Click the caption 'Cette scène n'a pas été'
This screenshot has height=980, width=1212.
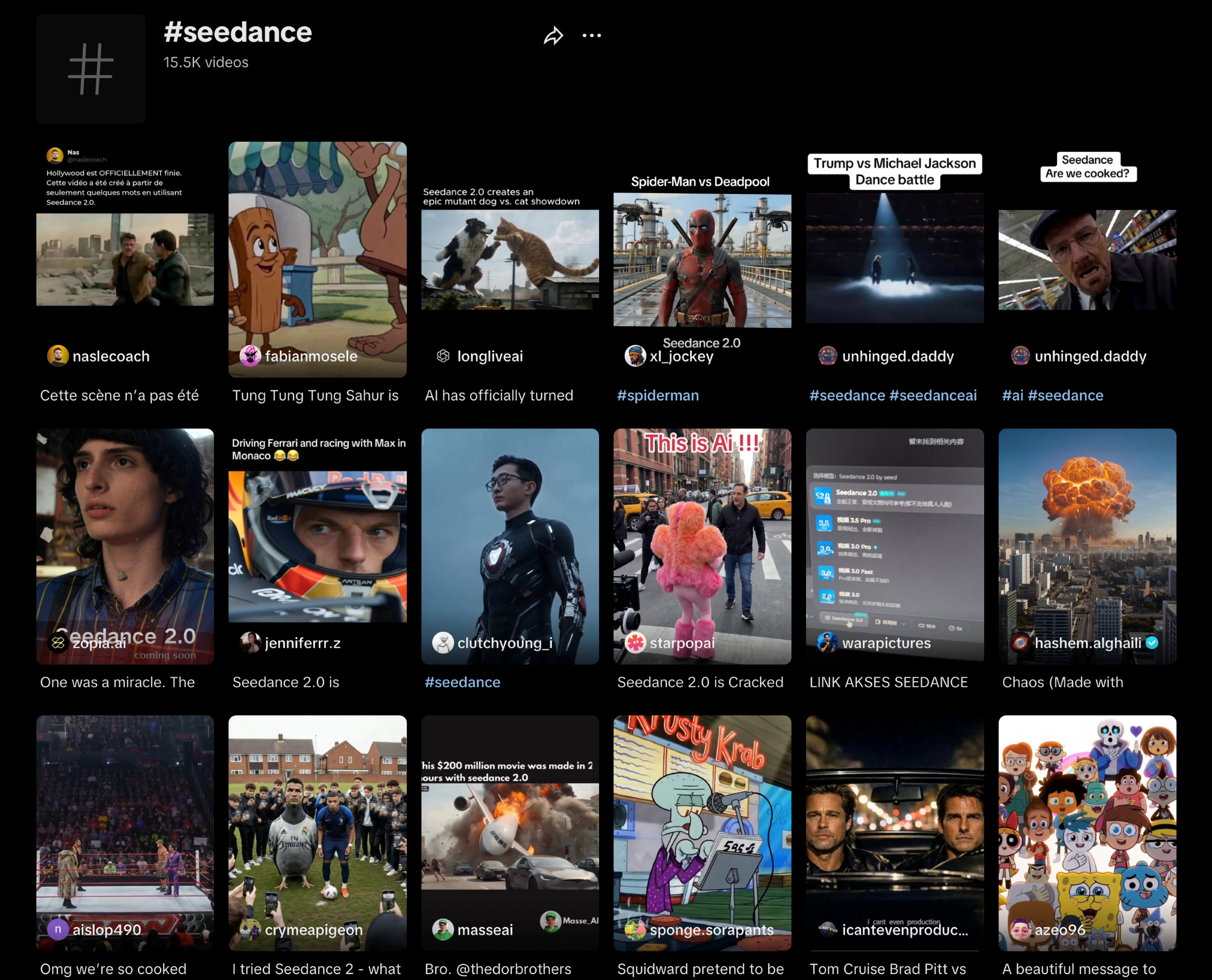pyautogui.click(x=119, y=396)
